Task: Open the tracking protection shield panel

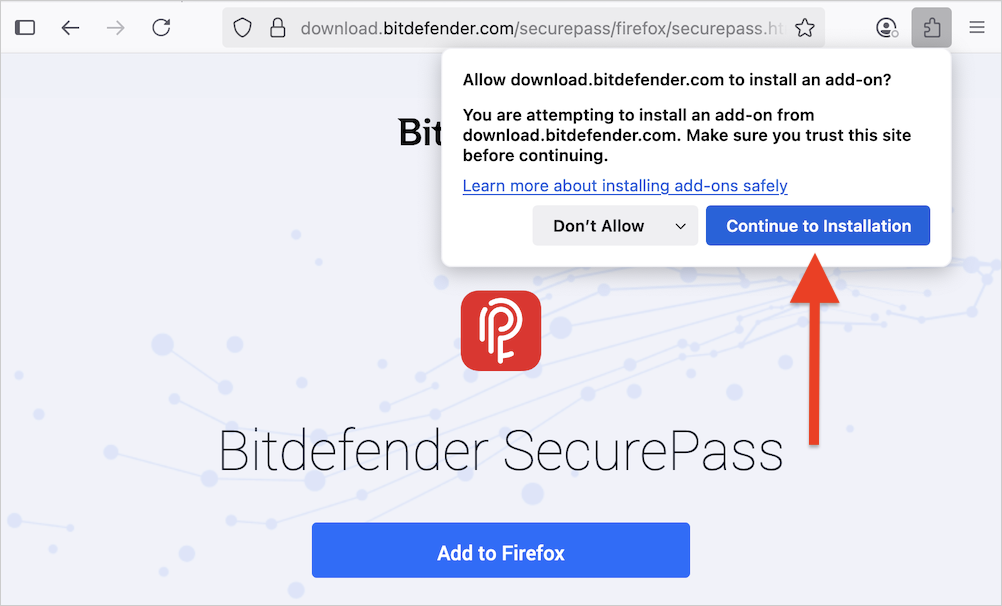Action: click(x=242, y=28)
